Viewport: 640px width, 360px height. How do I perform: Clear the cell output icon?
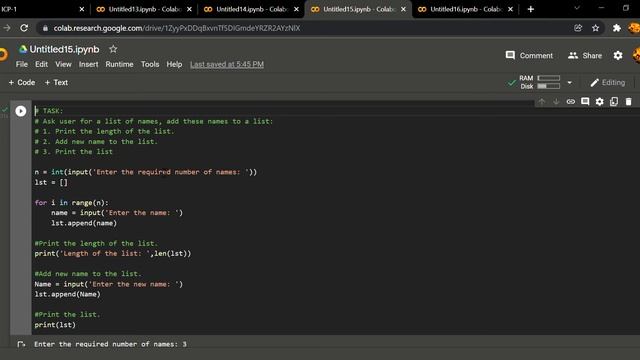tap(21, 345)
